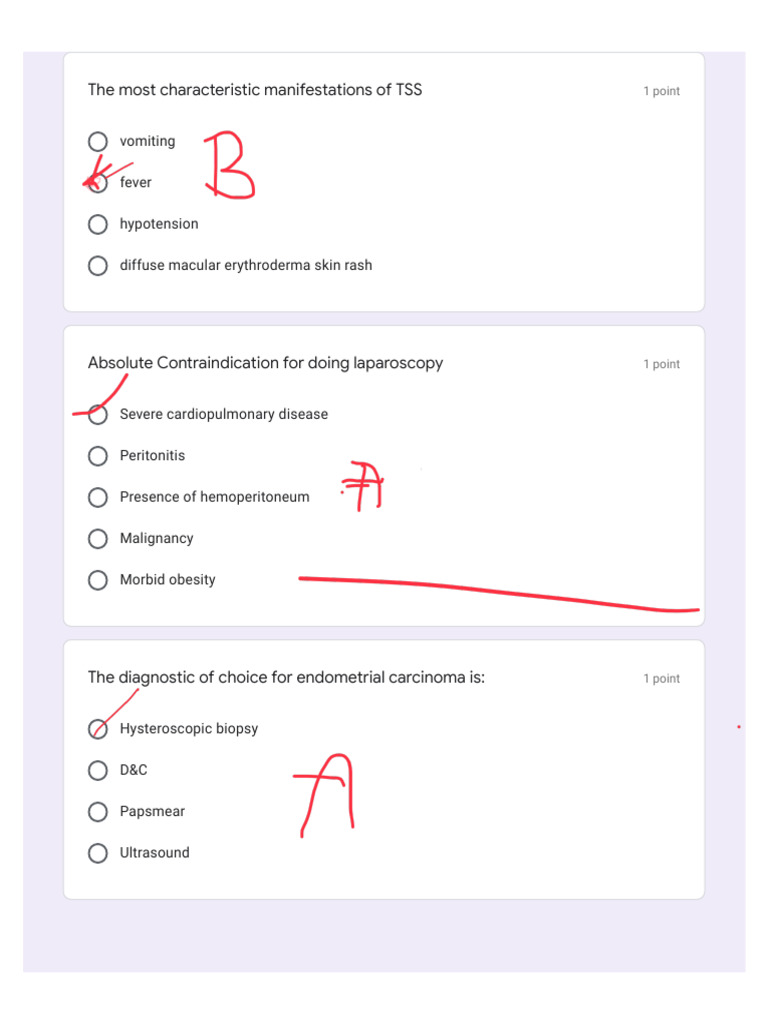The image size is (768, 1024).
Task: Select "Presence of hemoperitoneum" radio button
Action: click(x=98, y=497)
